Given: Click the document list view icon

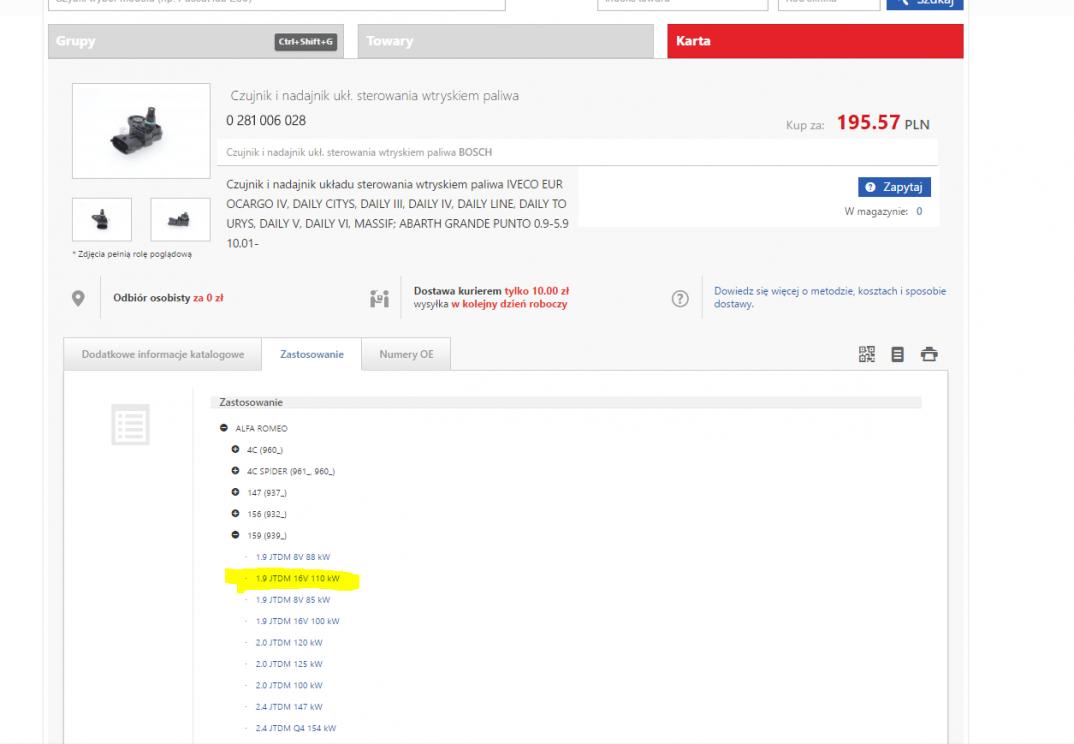Looking at the screenshot, I should tap(897, 354).
